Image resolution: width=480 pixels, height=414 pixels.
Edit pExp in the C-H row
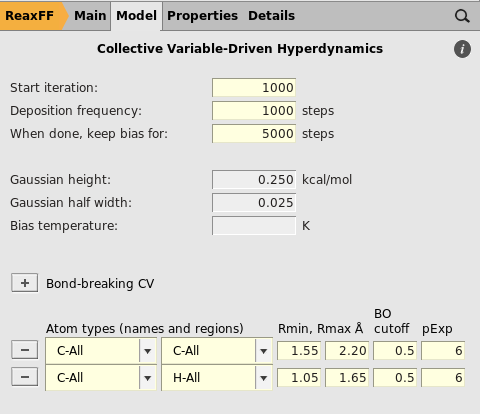443,378
